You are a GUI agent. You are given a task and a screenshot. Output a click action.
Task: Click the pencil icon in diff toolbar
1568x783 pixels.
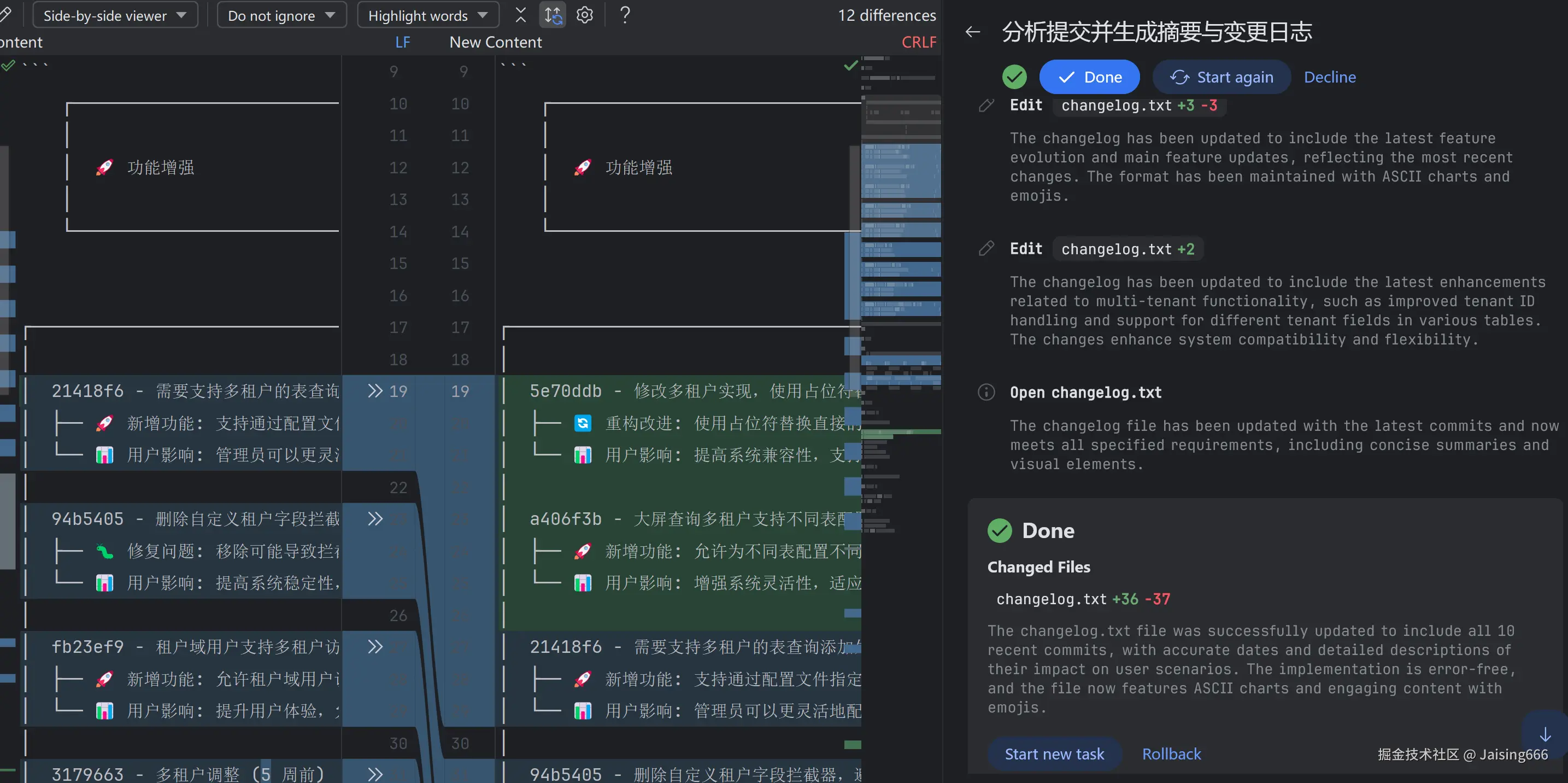click(x=6, y=15)
